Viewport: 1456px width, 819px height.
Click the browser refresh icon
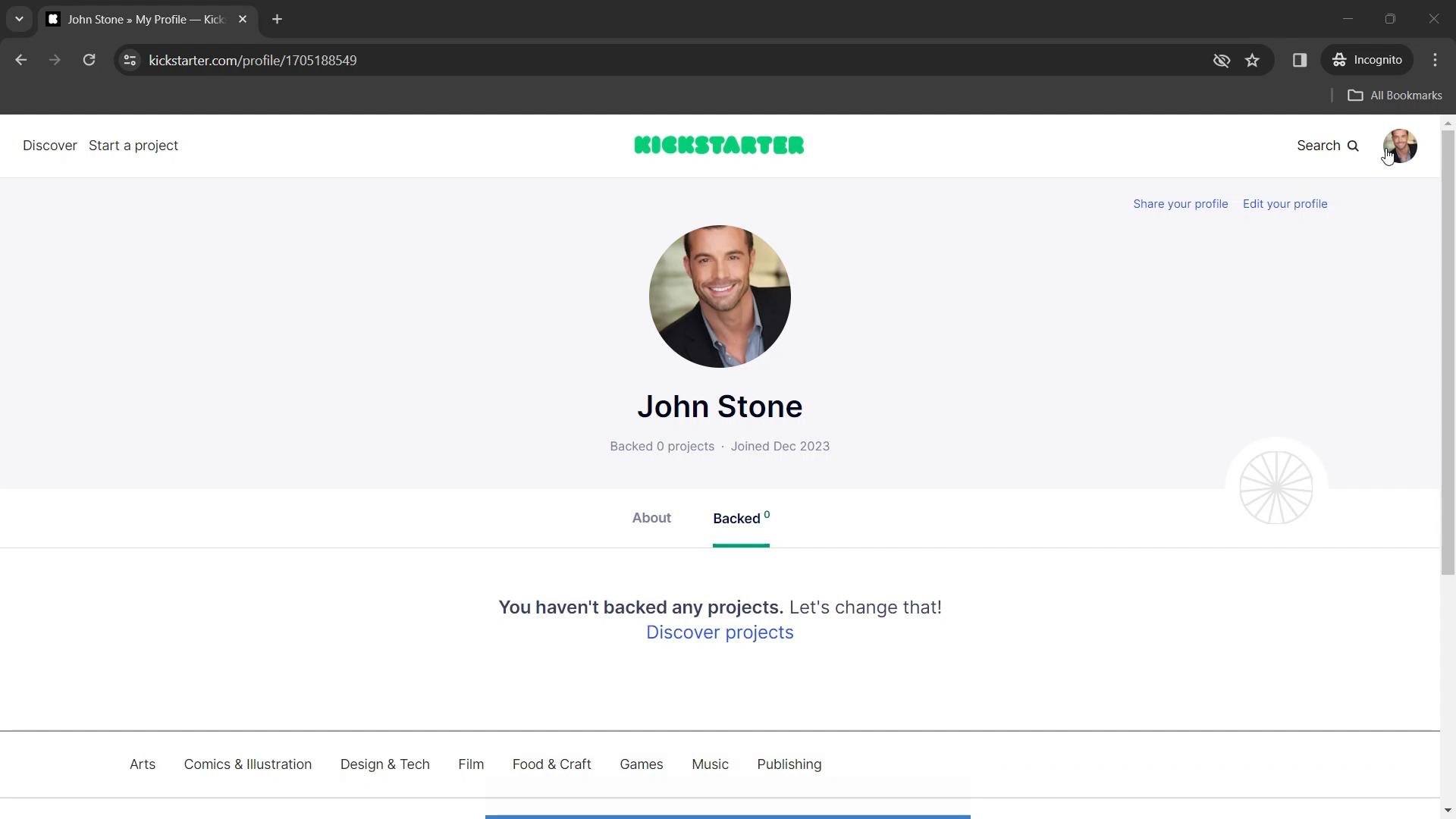tap(89, 60)
